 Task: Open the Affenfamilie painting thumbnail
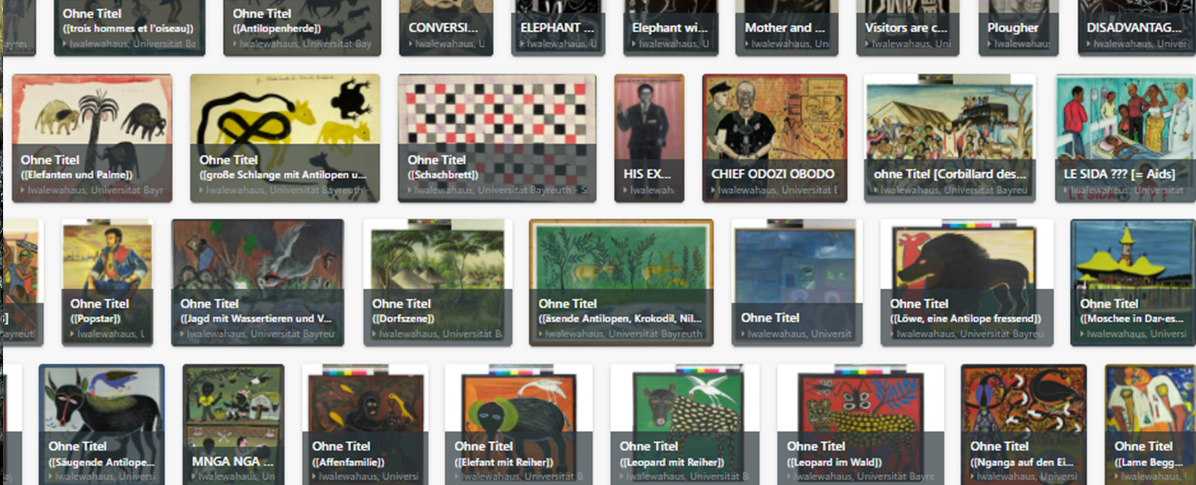[x=365, y=424]
